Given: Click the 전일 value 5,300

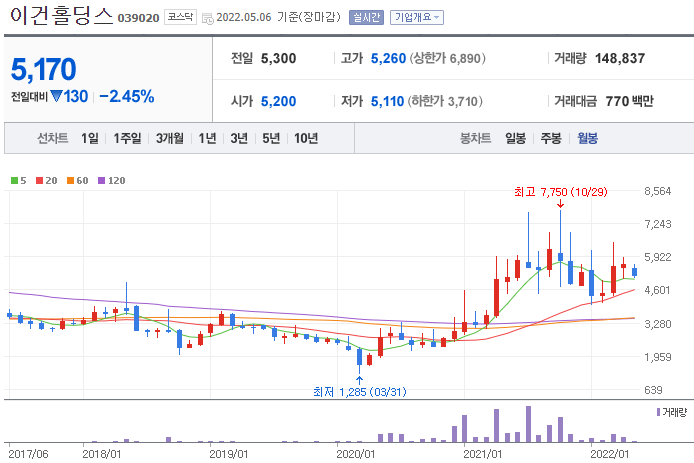Looking at the screenshot, I should pos(278,58).
